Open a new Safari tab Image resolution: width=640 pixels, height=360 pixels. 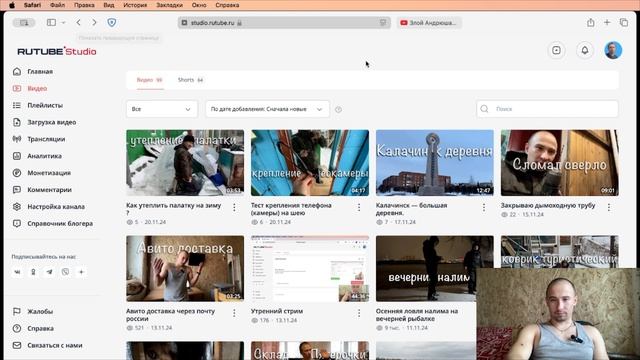click(x=607, y=23)
